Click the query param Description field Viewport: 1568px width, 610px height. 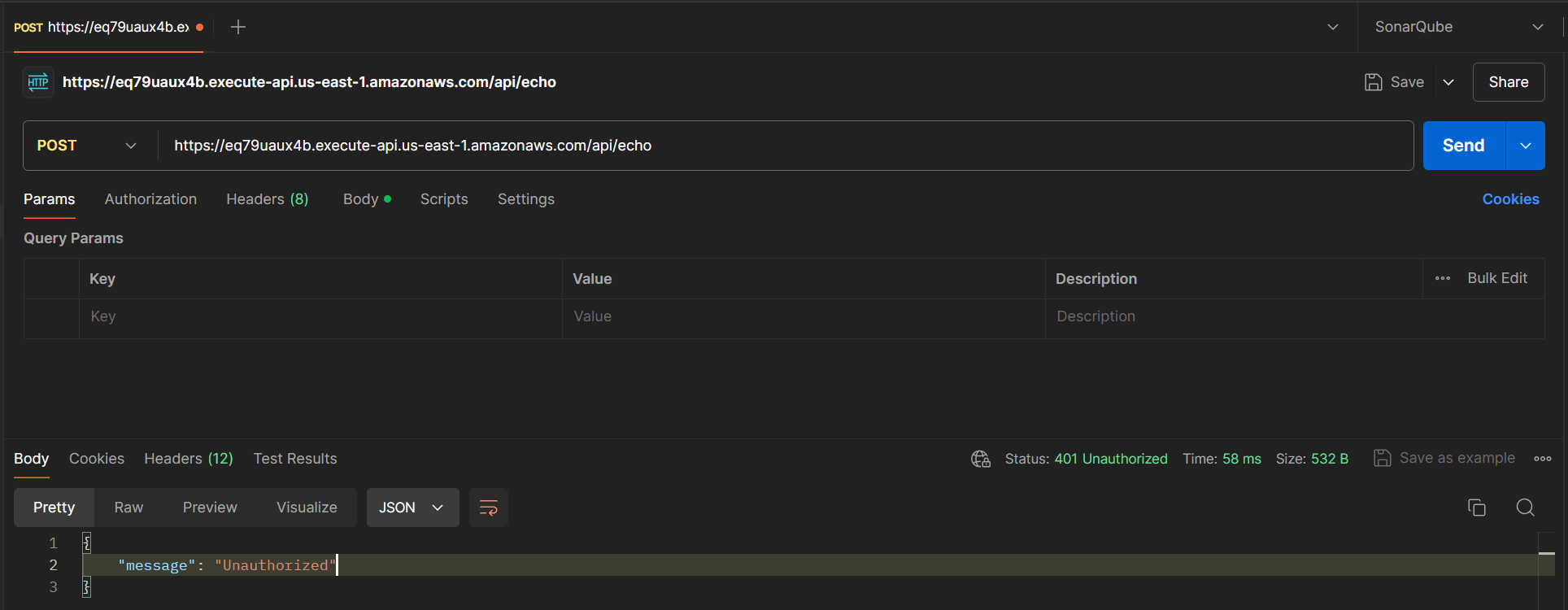coord(1295,316)
